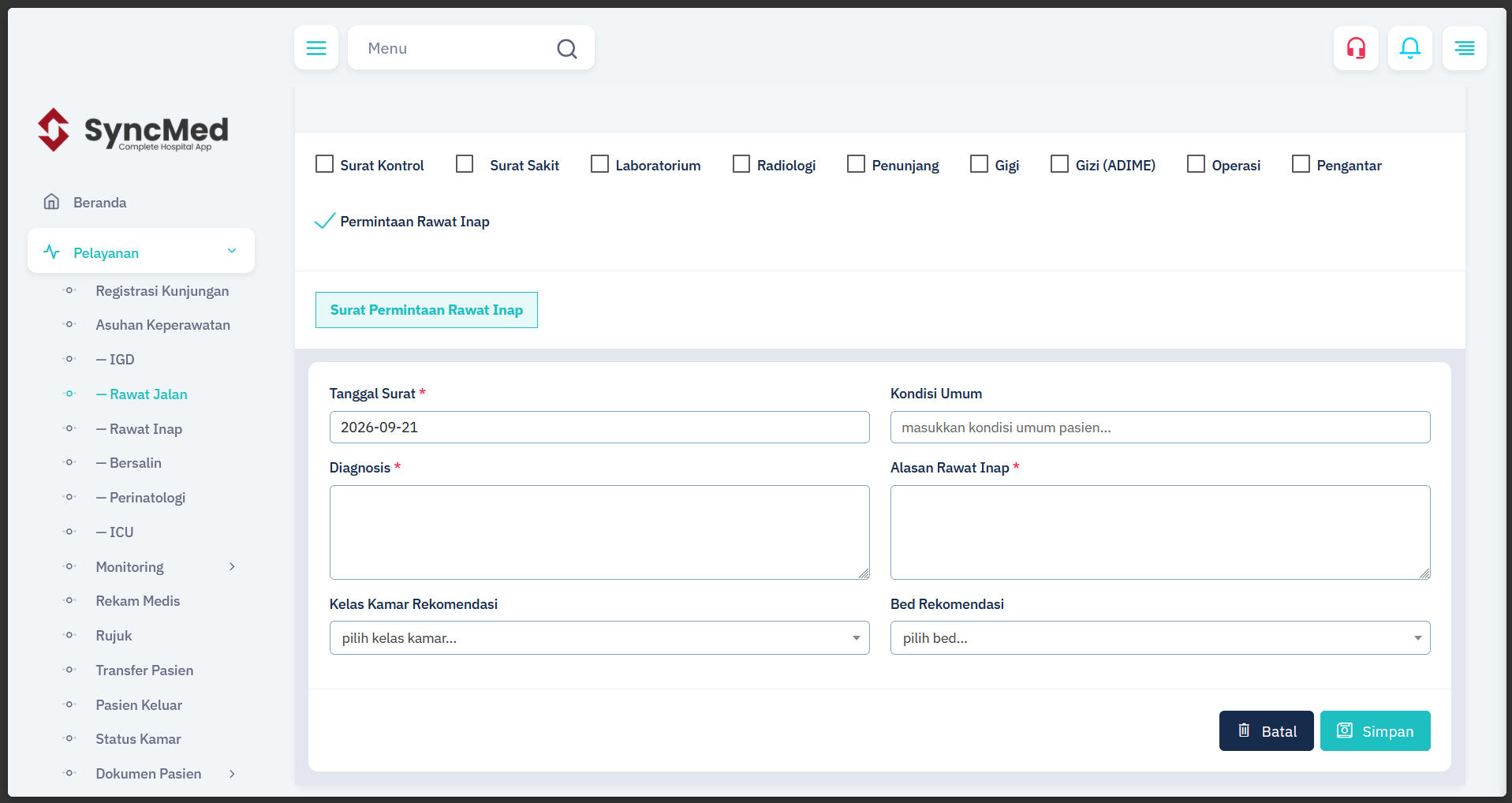Click the Alasan Rawat Inap text area

click(x=1160, y=532)
